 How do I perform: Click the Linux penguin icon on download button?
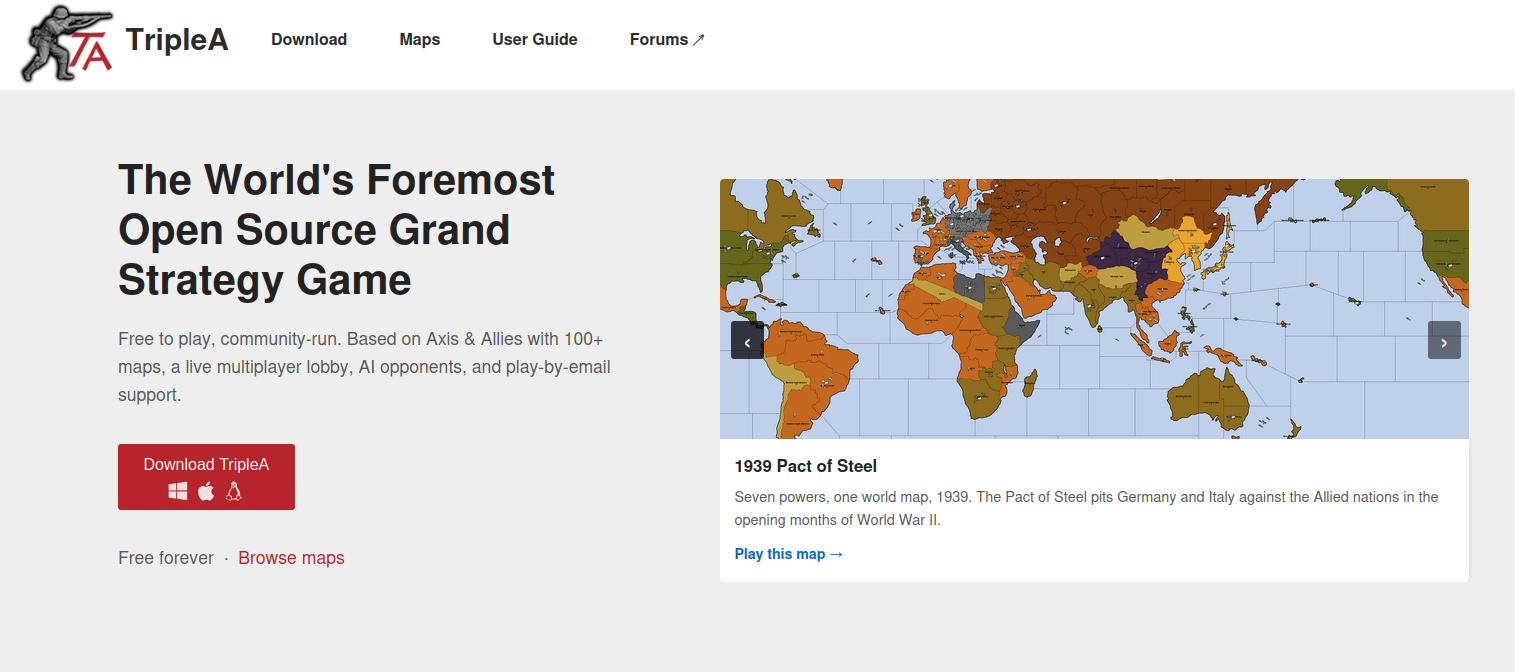tap(234, 491)
